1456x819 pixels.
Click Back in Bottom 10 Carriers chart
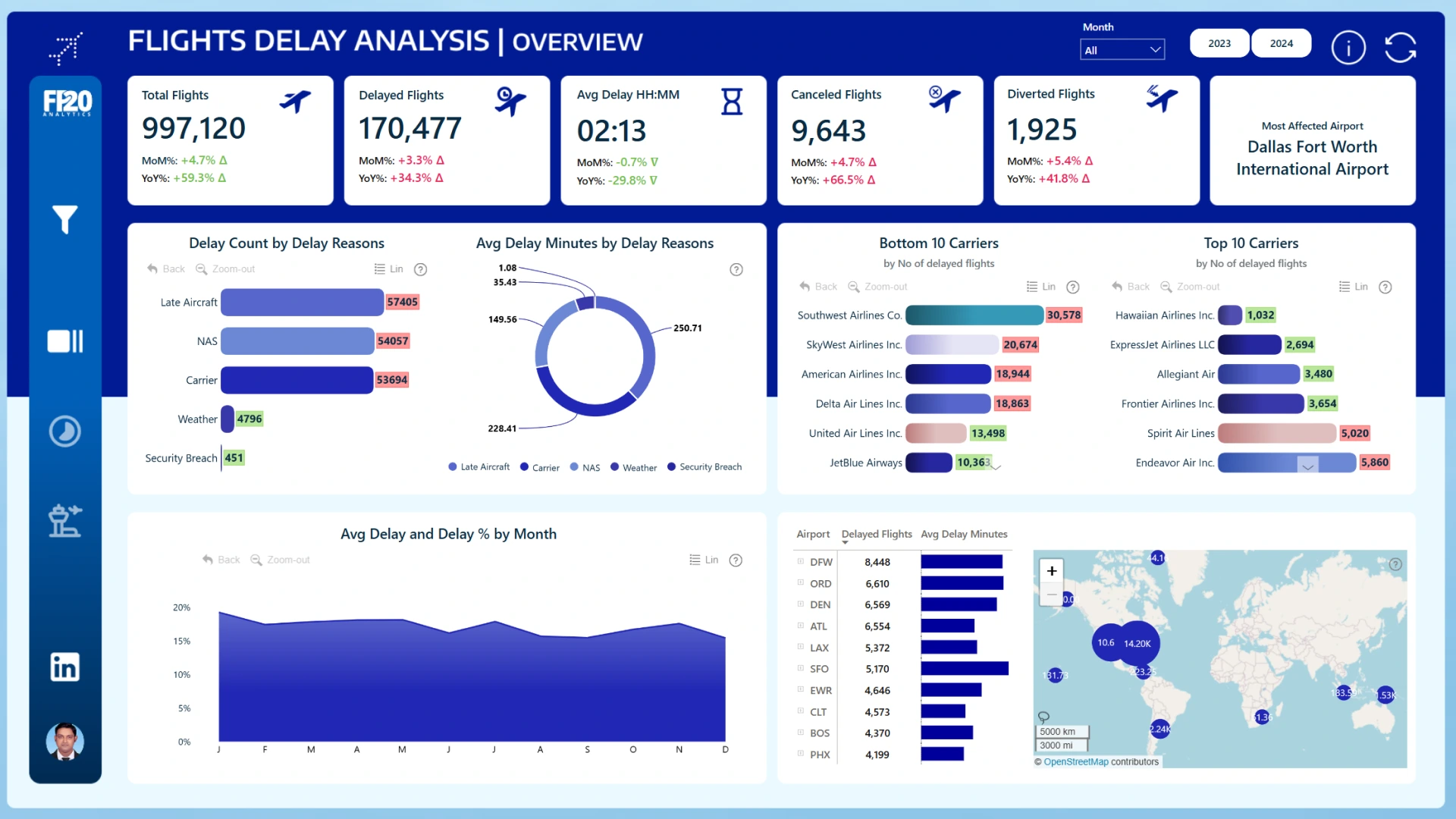pyautogui.click(x=818, y=287)
